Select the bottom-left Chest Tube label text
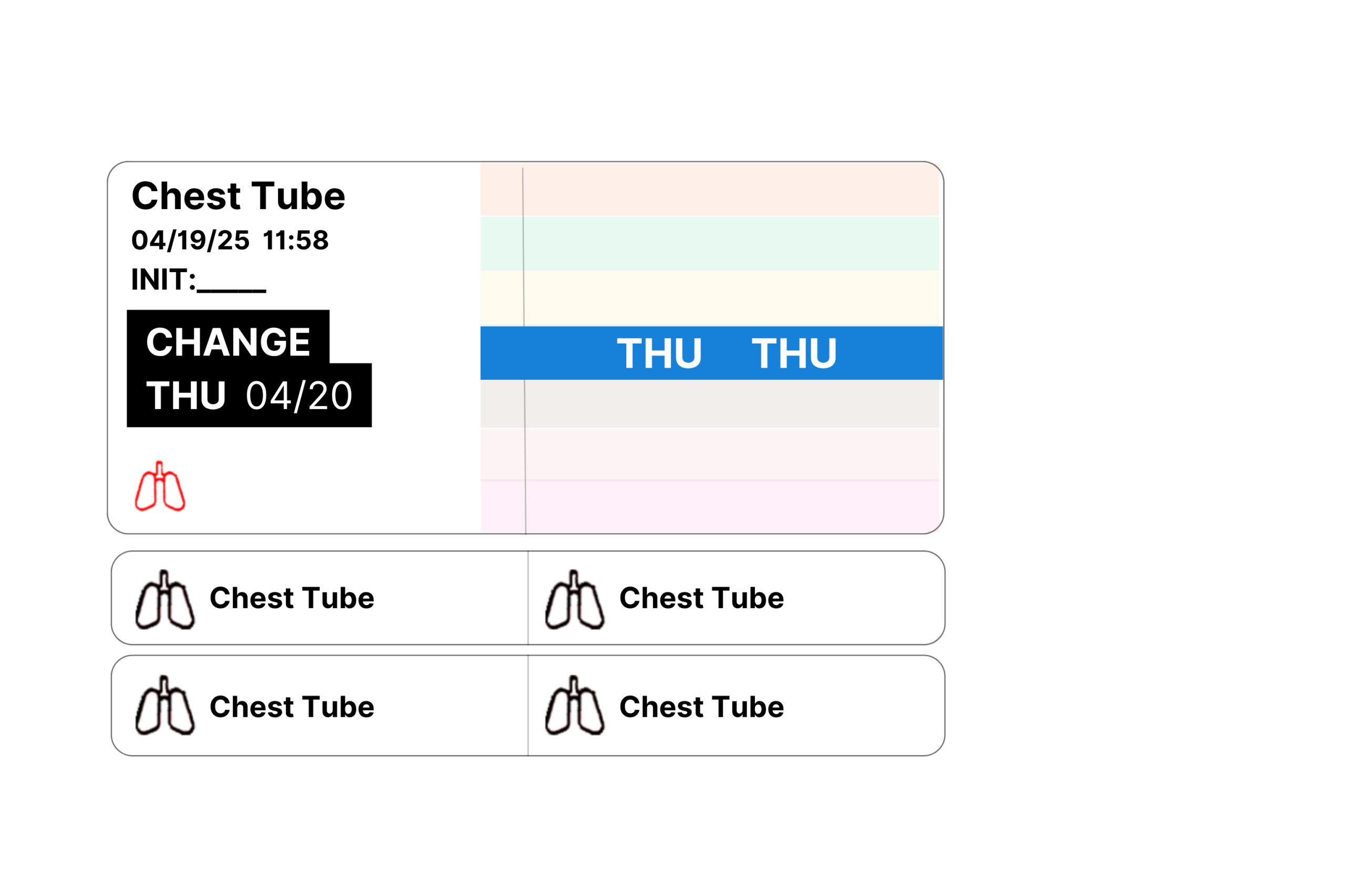1345x896 pixels. 292,707
